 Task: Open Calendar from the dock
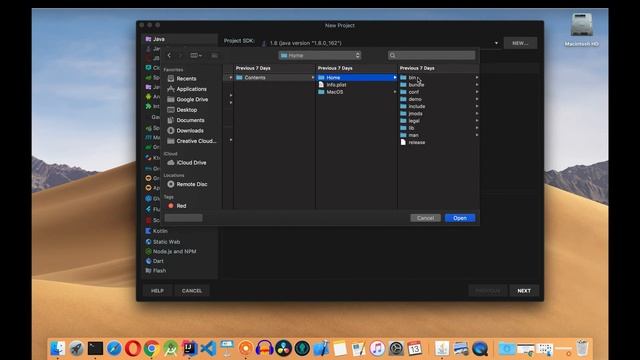click(415, 349)
